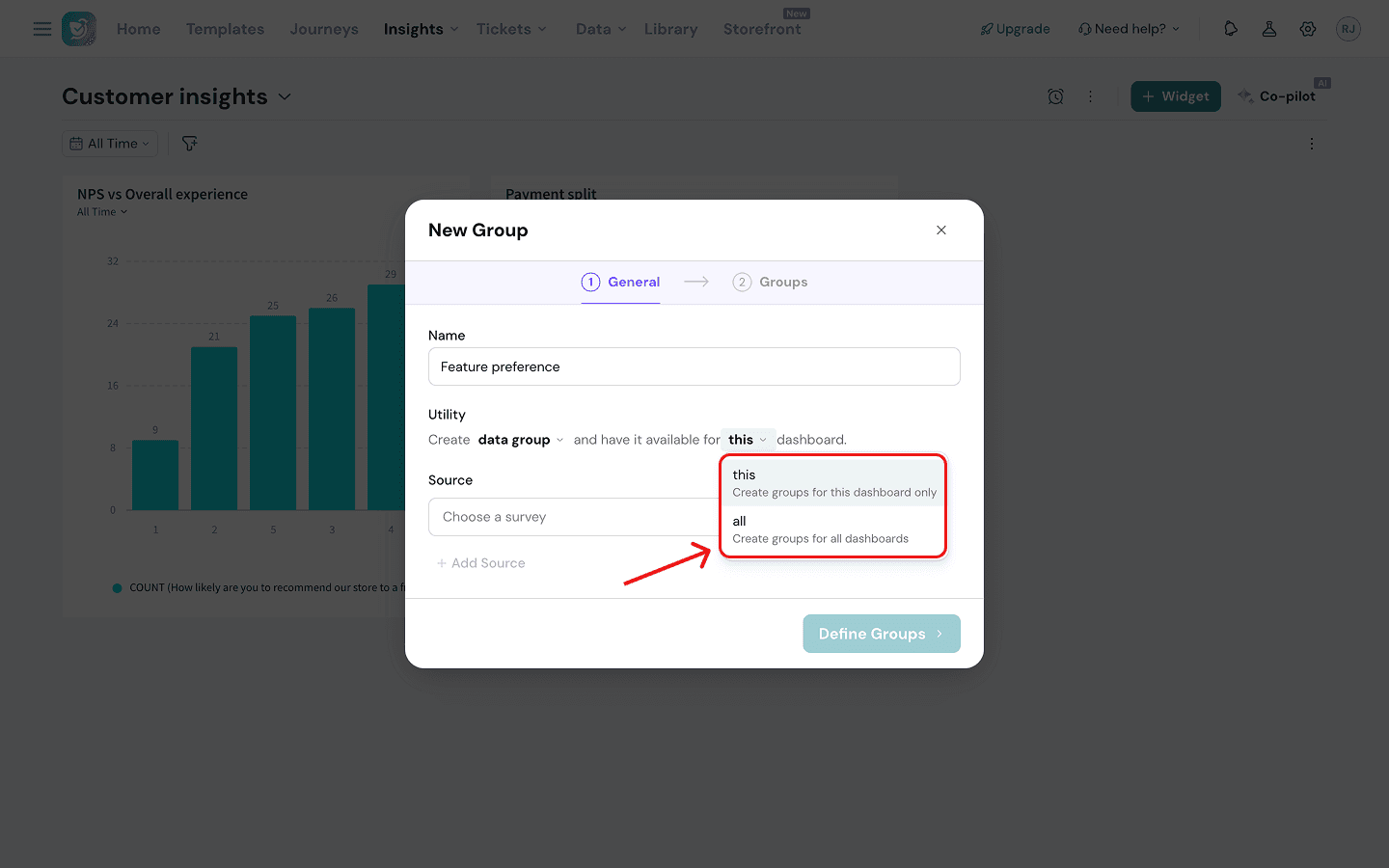Expand the Insights menu

click(421, 29)
